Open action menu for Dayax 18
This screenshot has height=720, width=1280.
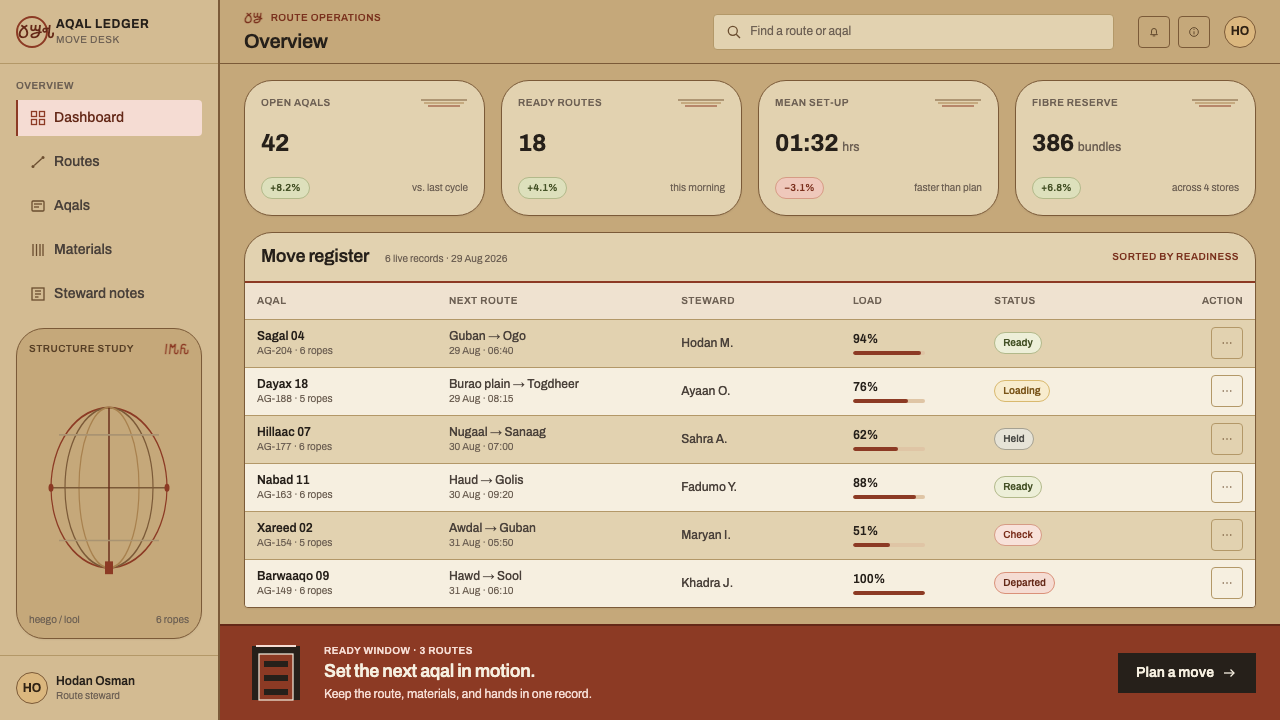point(1227,391)
